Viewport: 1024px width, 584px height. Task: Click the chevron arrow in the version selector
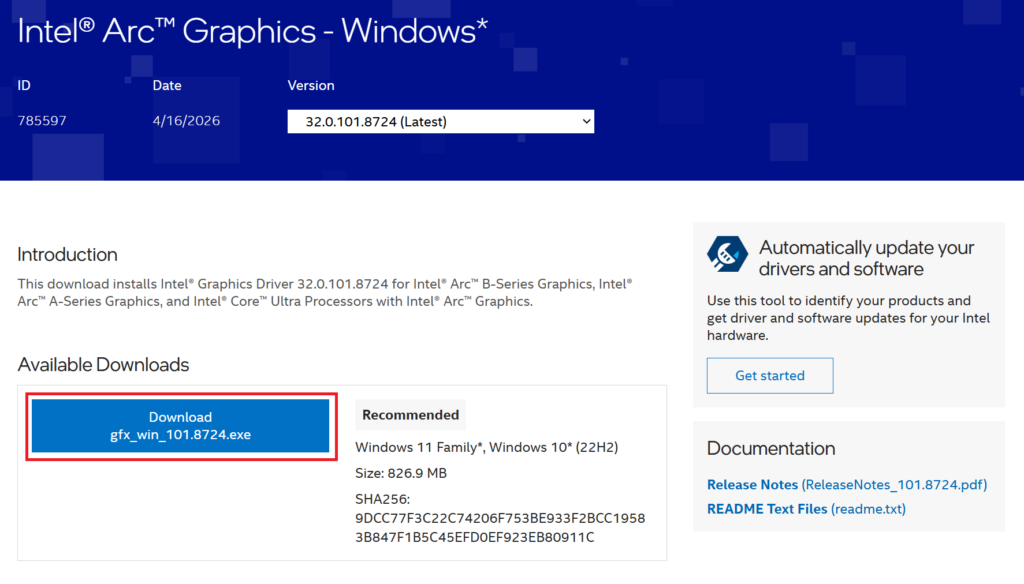pos(585,122)
